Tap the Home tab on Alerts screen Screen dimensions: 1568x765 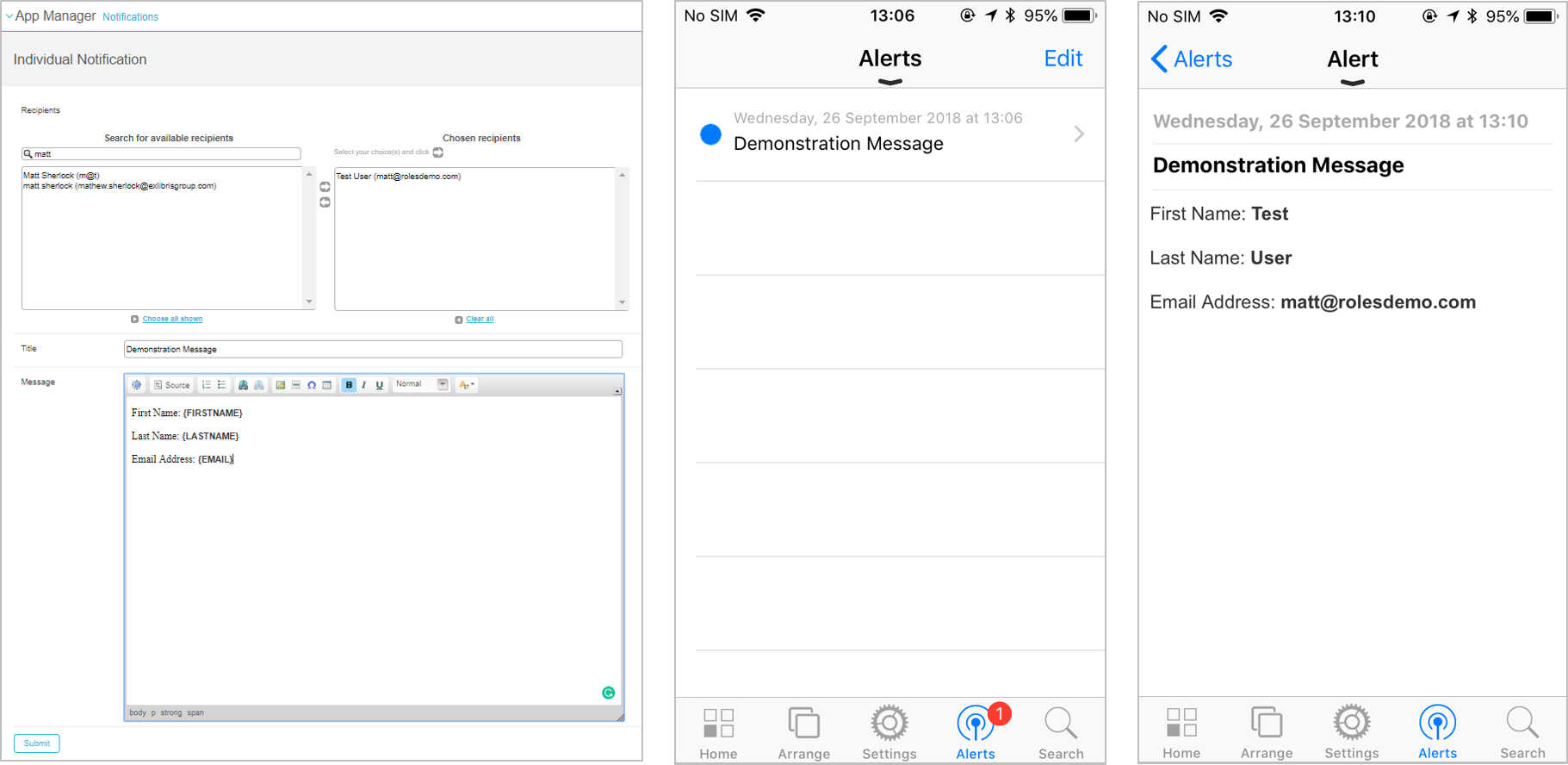pos(718,734)
